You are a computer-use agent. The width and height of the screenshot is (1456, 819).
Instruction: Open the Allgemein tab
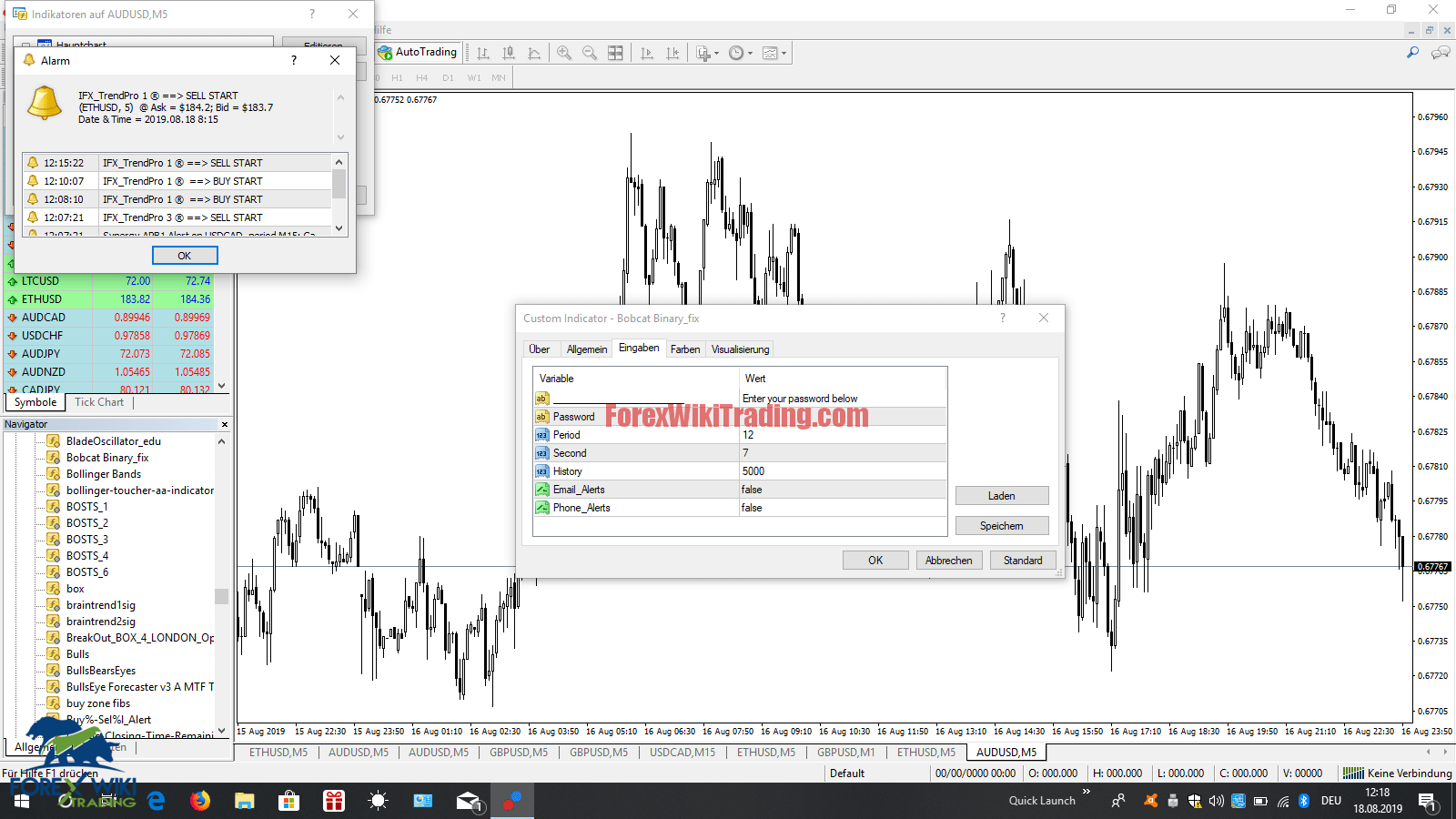(x=587, y=349)
